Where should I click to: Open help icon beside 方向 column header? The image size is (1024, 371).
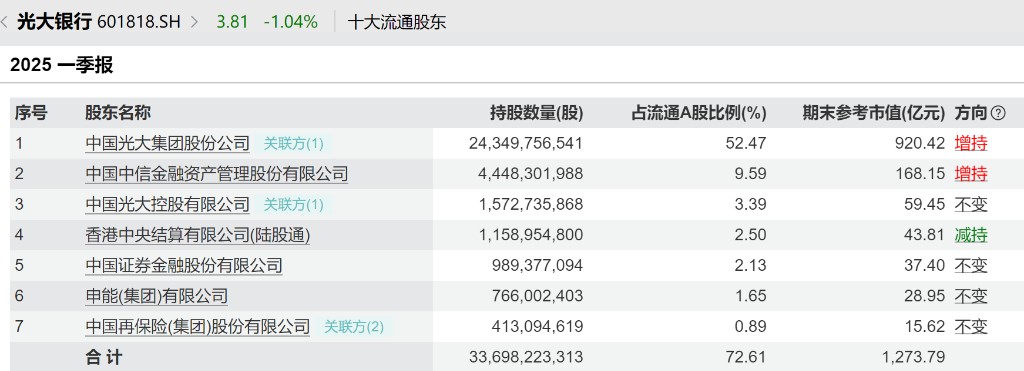coord(998,113)
